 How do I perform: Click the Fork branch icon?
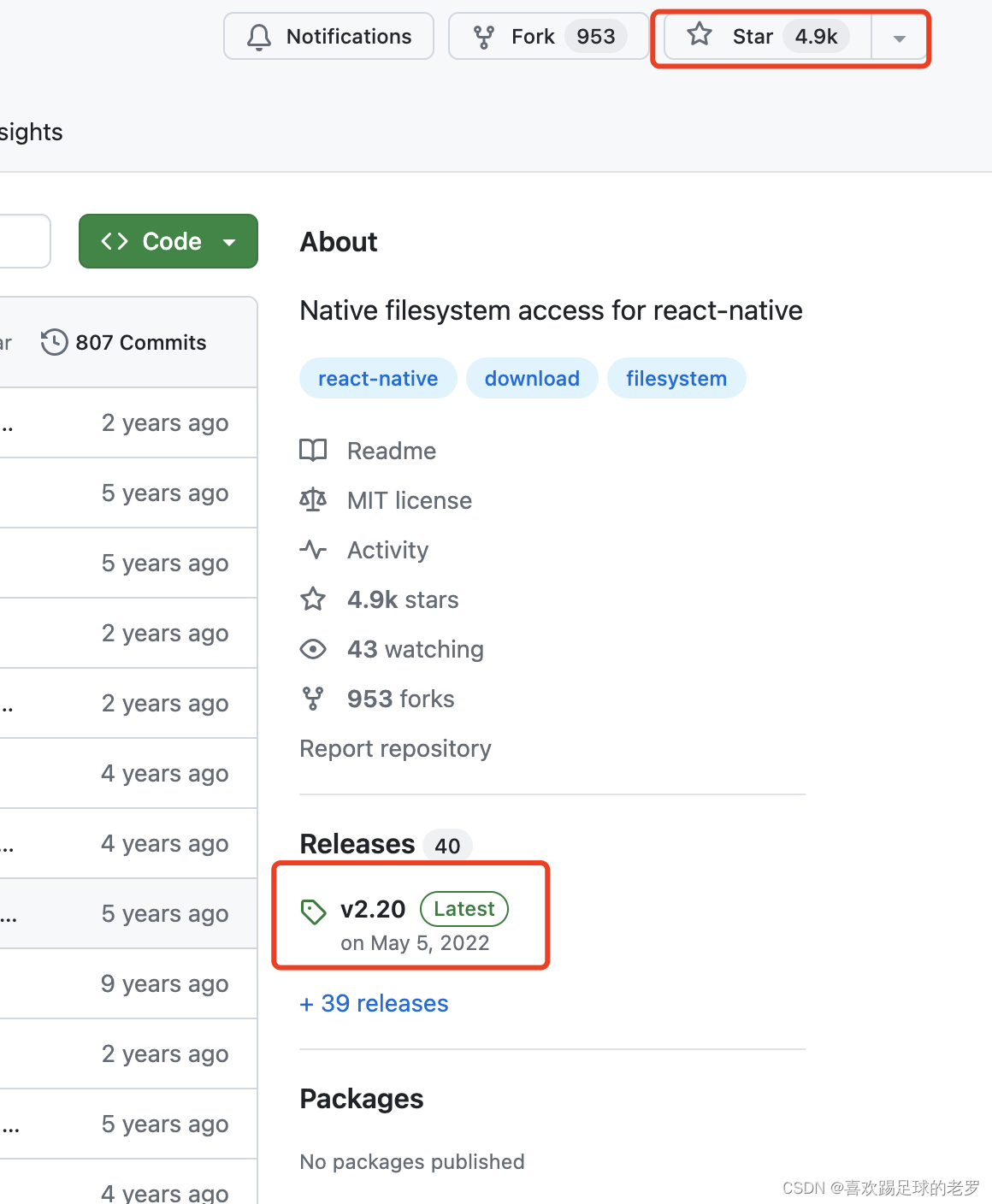coord(484,37)
